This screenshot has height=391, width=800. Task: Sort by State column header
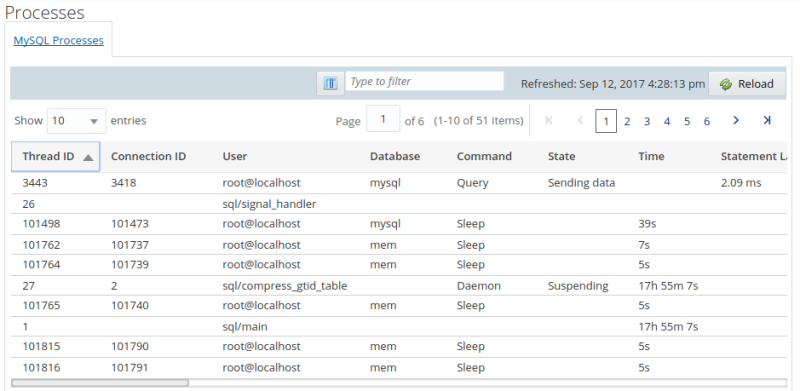pos(561,156)
